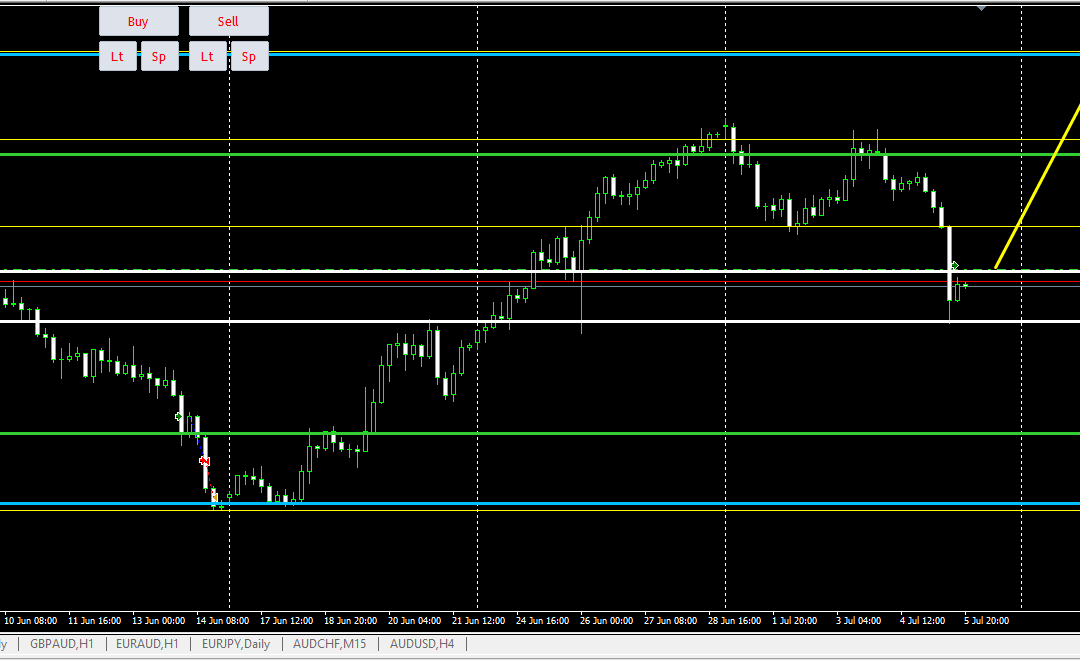Open the AUDUSD,H4 chart tab
Screen dimensions: 1080x660
click(x=422, y=644)
